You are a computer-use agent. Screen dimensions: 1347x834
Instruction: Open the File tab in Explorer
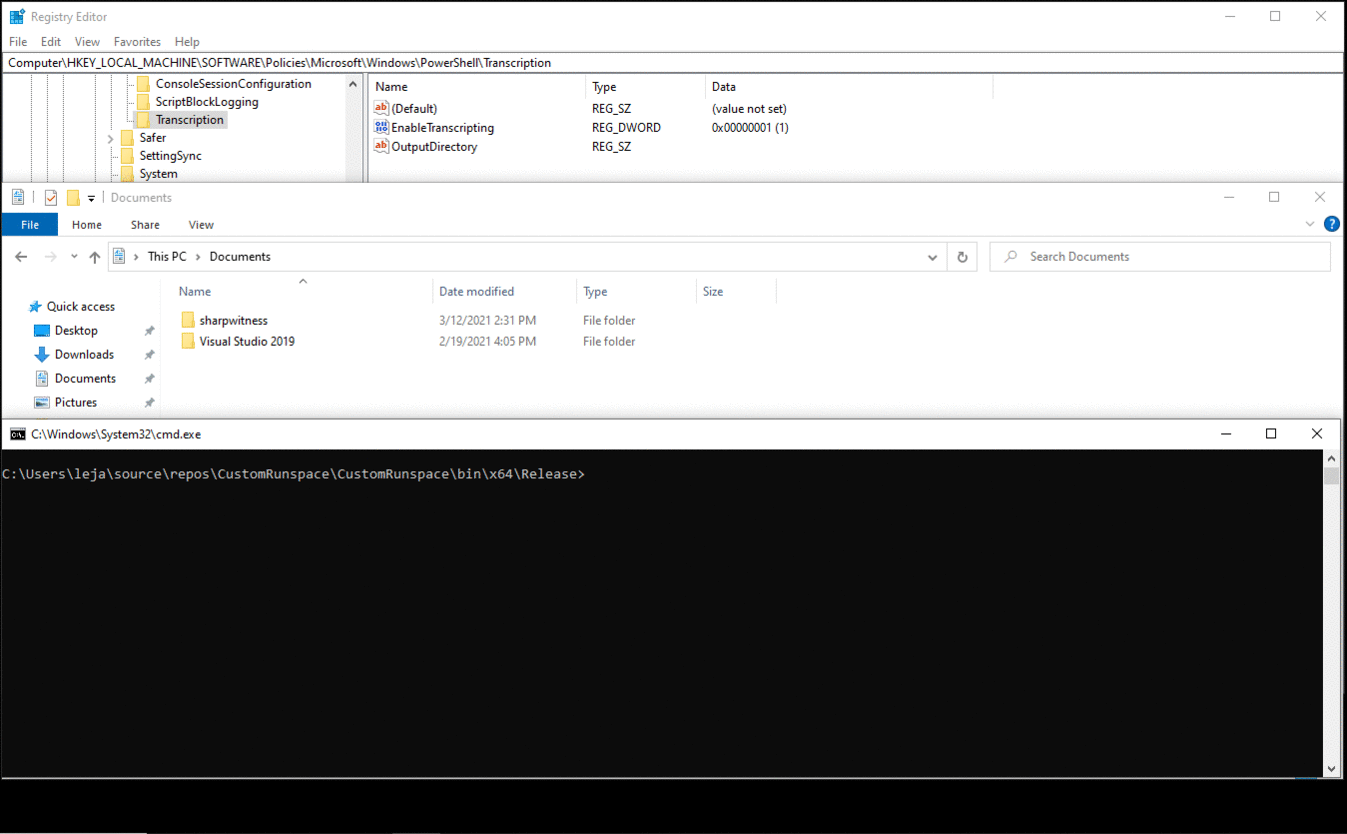pos(30,225)
